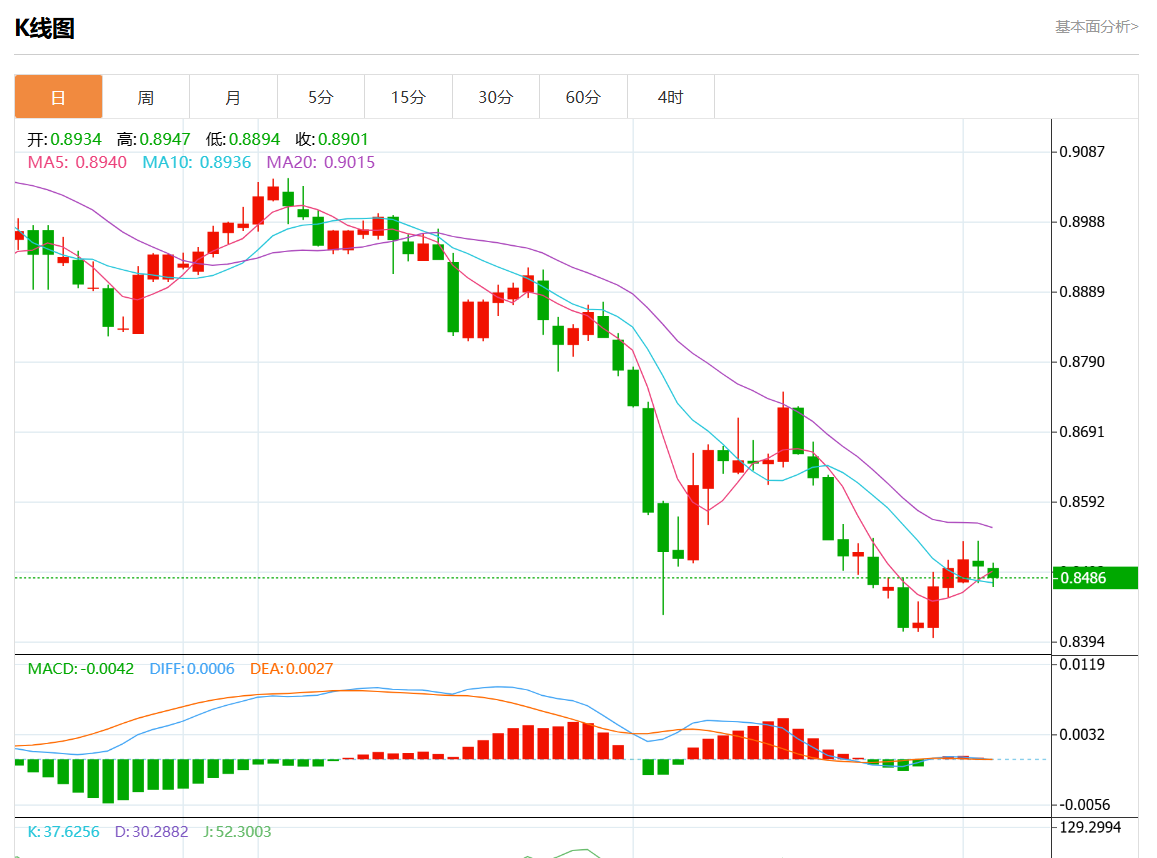Click the DEA:0.0027 value label
Viewport: 1157px width, 858px height.
[291, 668]
